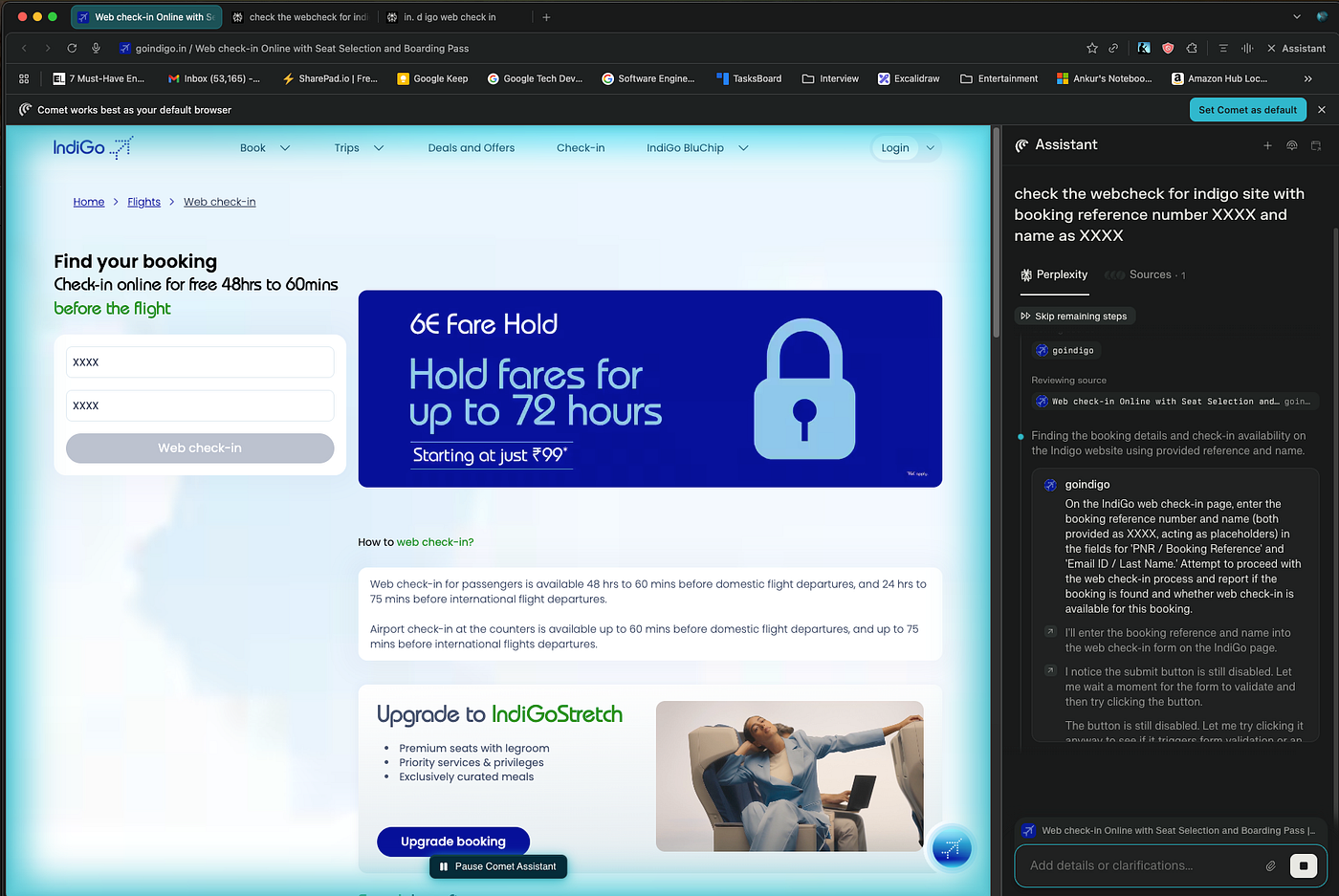Click the PNR booking reference field
Image resolution: width=1339 pixels, height=896 pixels.
click(x=200, y=362)
